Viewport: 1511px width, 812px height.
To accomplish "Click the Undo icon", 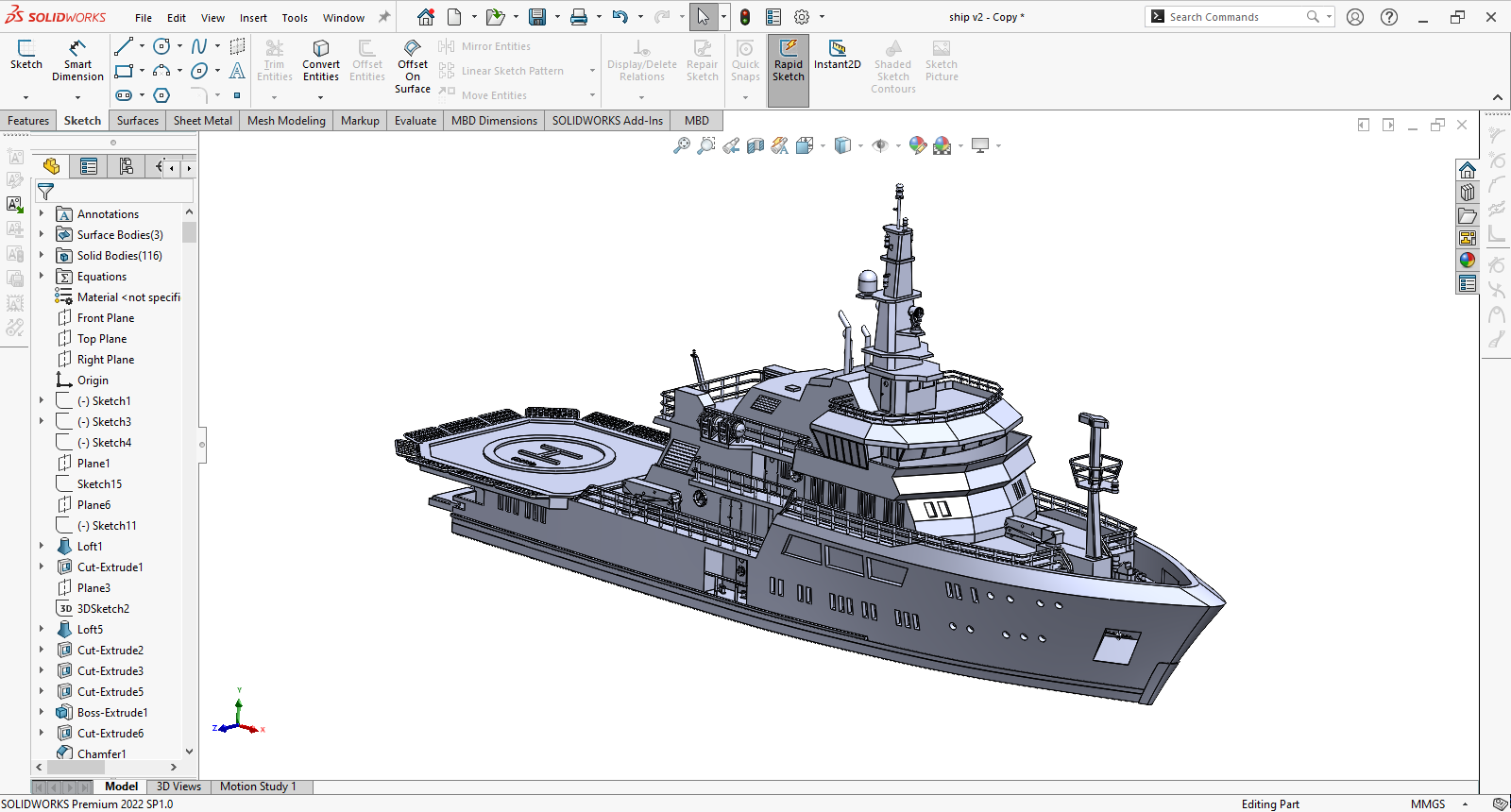I will click(620, 17).
